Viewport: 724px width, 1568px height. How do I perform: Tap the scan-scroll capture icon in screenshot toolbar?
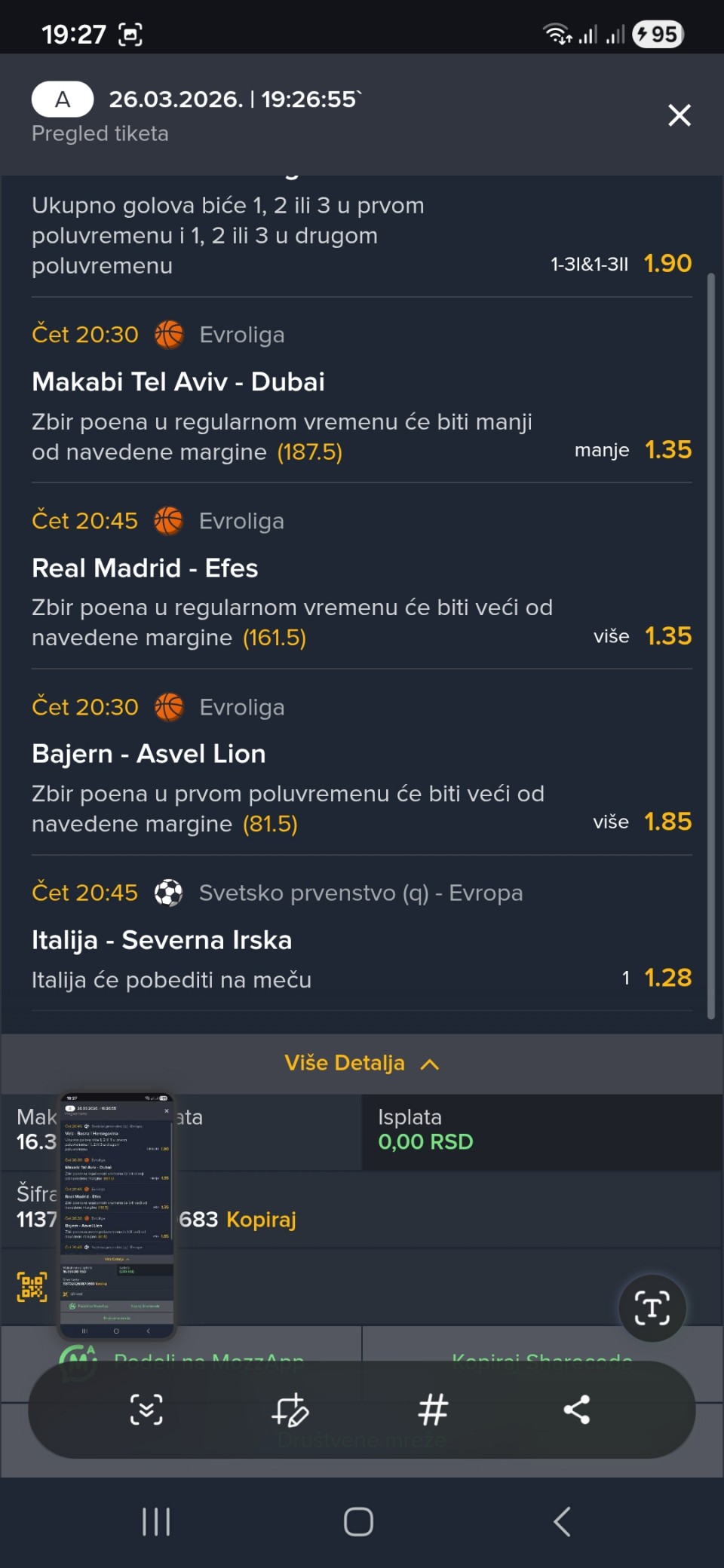click(146, 1409)
